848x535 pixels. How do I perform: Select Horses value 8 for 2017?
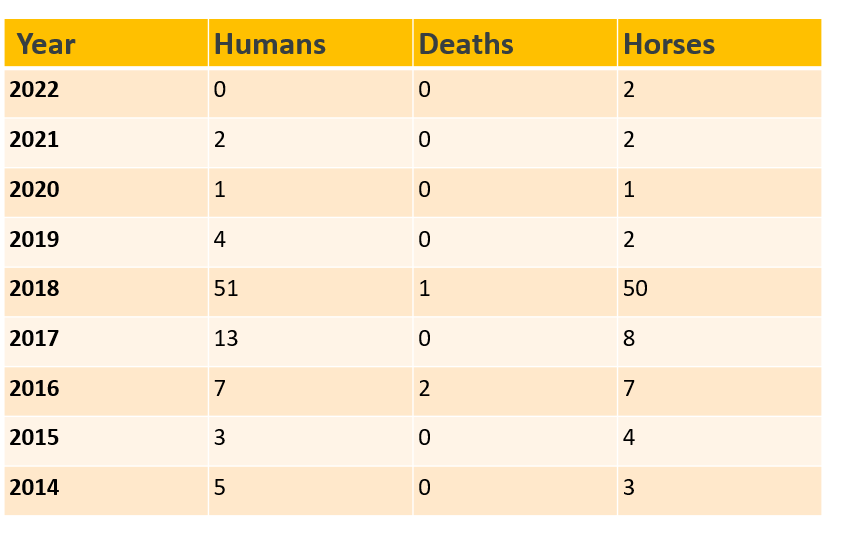[629, 339]
